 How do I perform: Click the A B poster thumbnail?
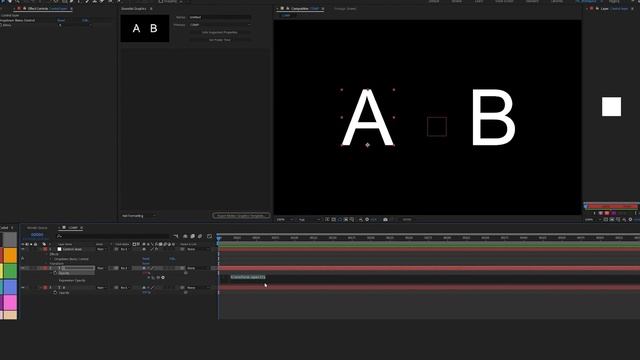[145, 28]
